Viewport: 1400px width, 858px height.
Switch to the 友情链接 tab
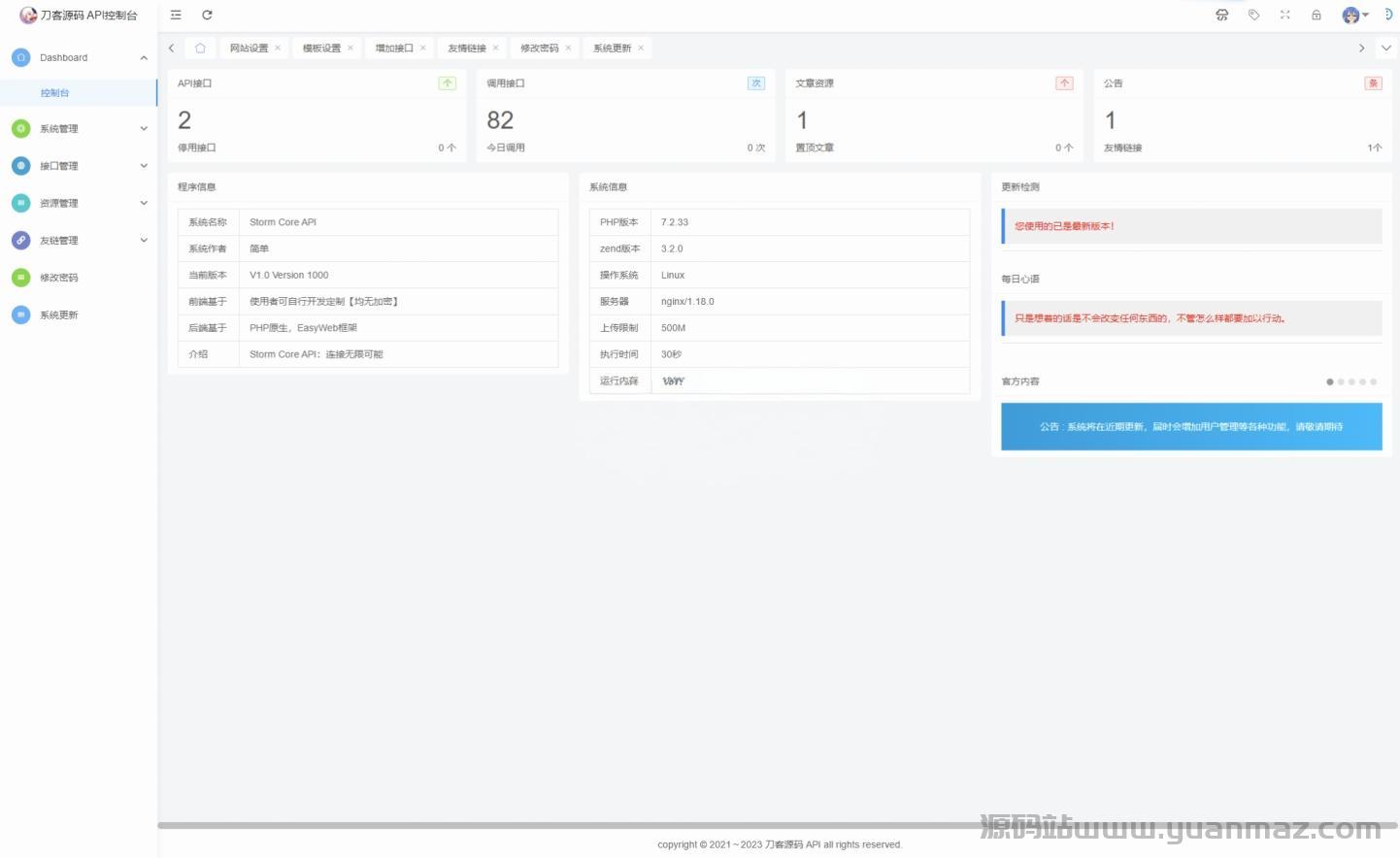[x=466, y=48]
